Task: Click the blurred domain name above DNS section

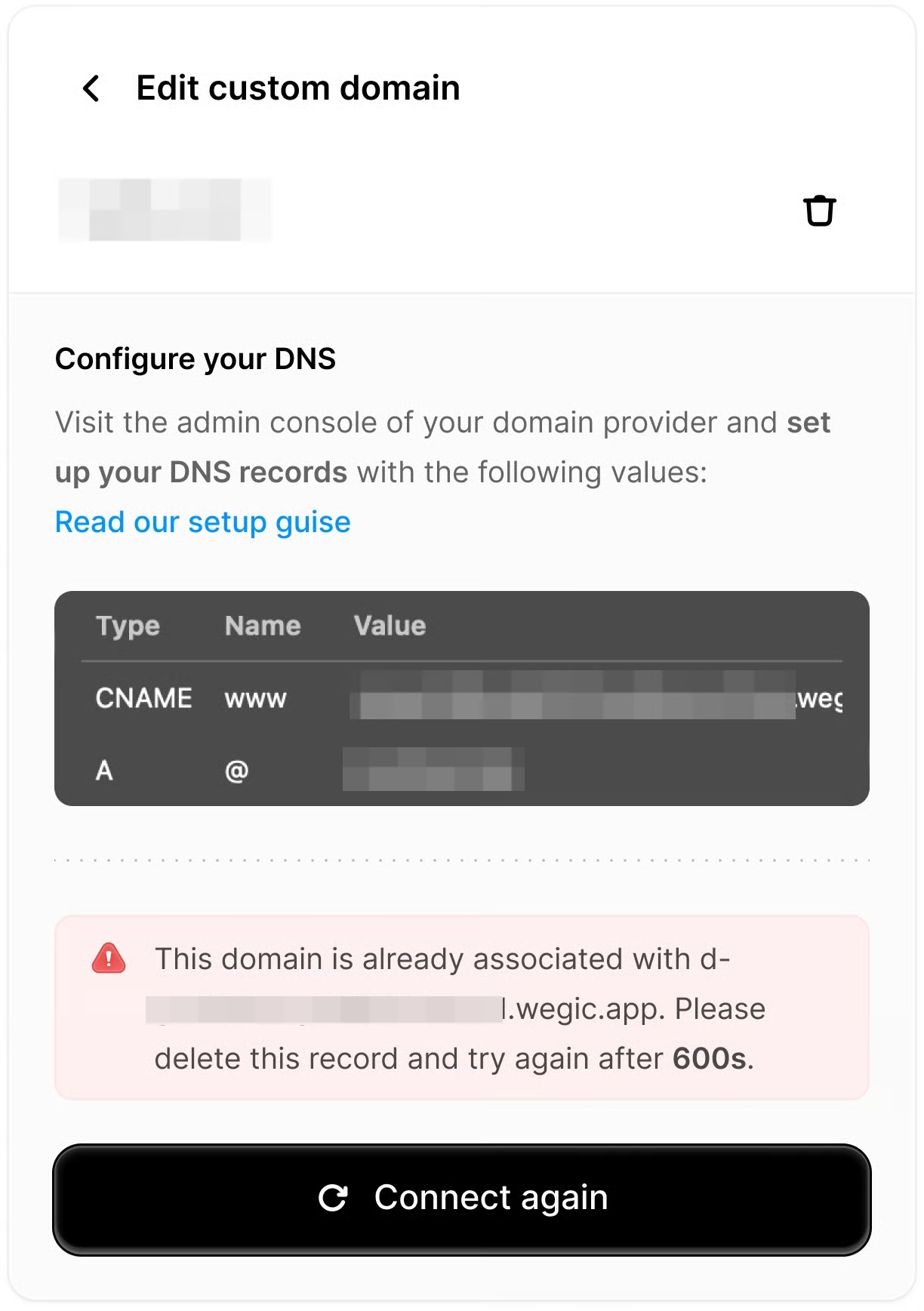Action: 165,210
